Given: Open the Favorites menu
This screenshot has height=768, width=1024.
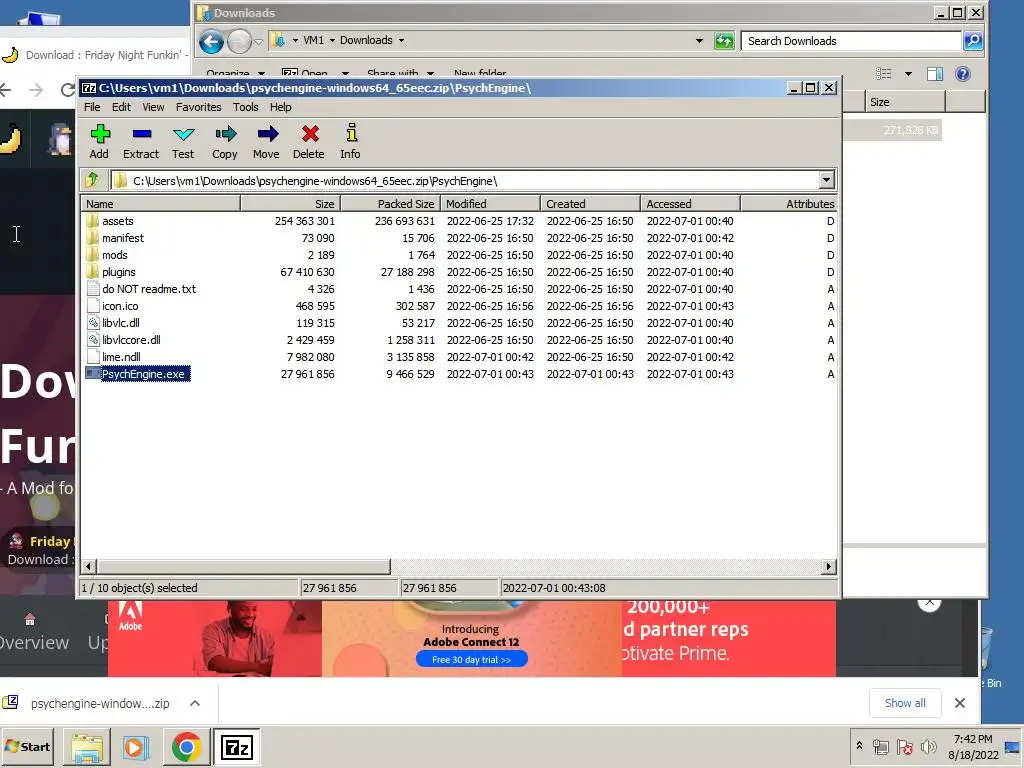Looking at the screenshot, I should pos(199,107).
